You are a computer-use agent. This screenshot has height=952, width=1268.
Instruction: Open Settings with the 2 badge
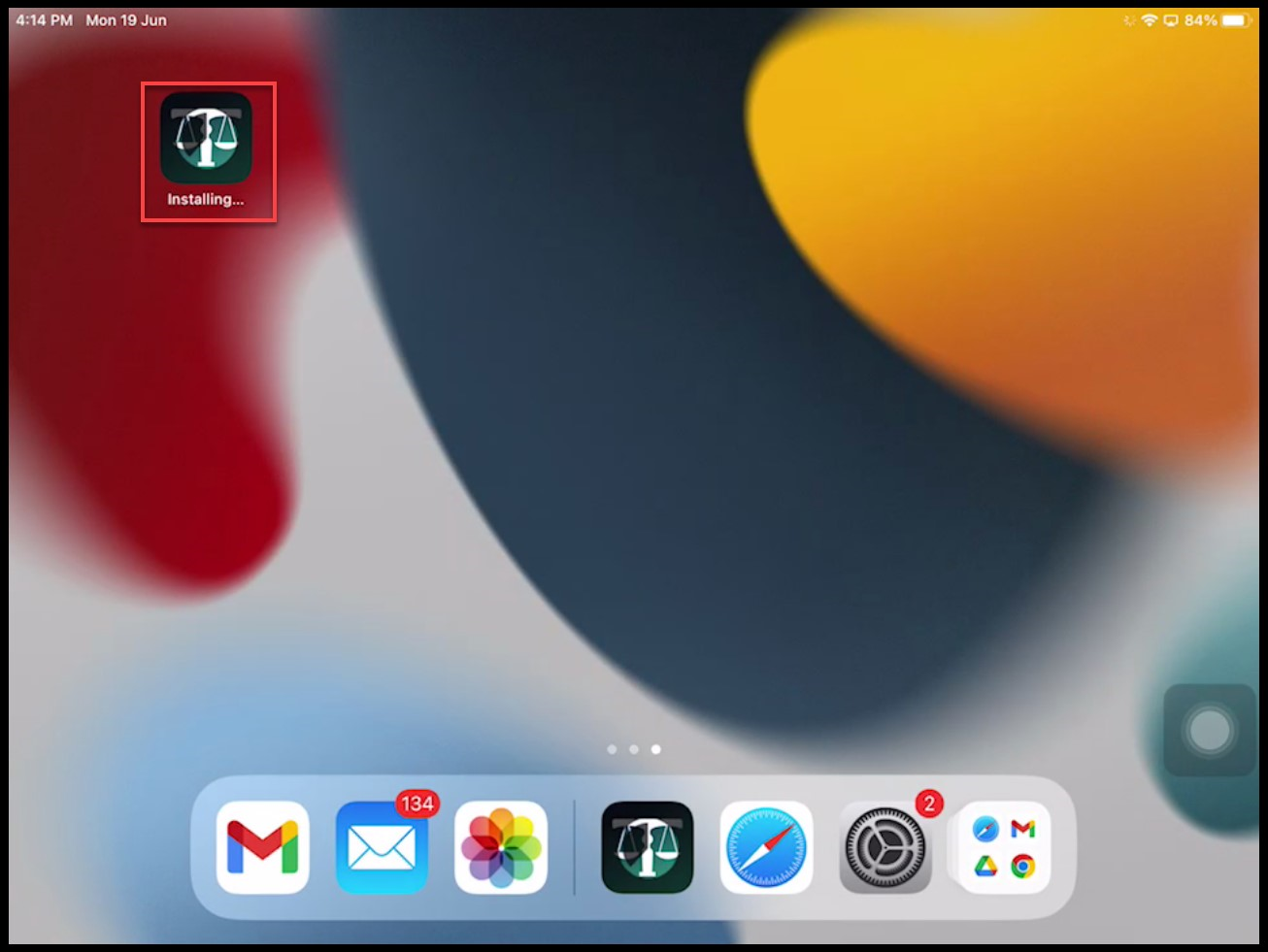pyautogui.click(x=885, y=847)
